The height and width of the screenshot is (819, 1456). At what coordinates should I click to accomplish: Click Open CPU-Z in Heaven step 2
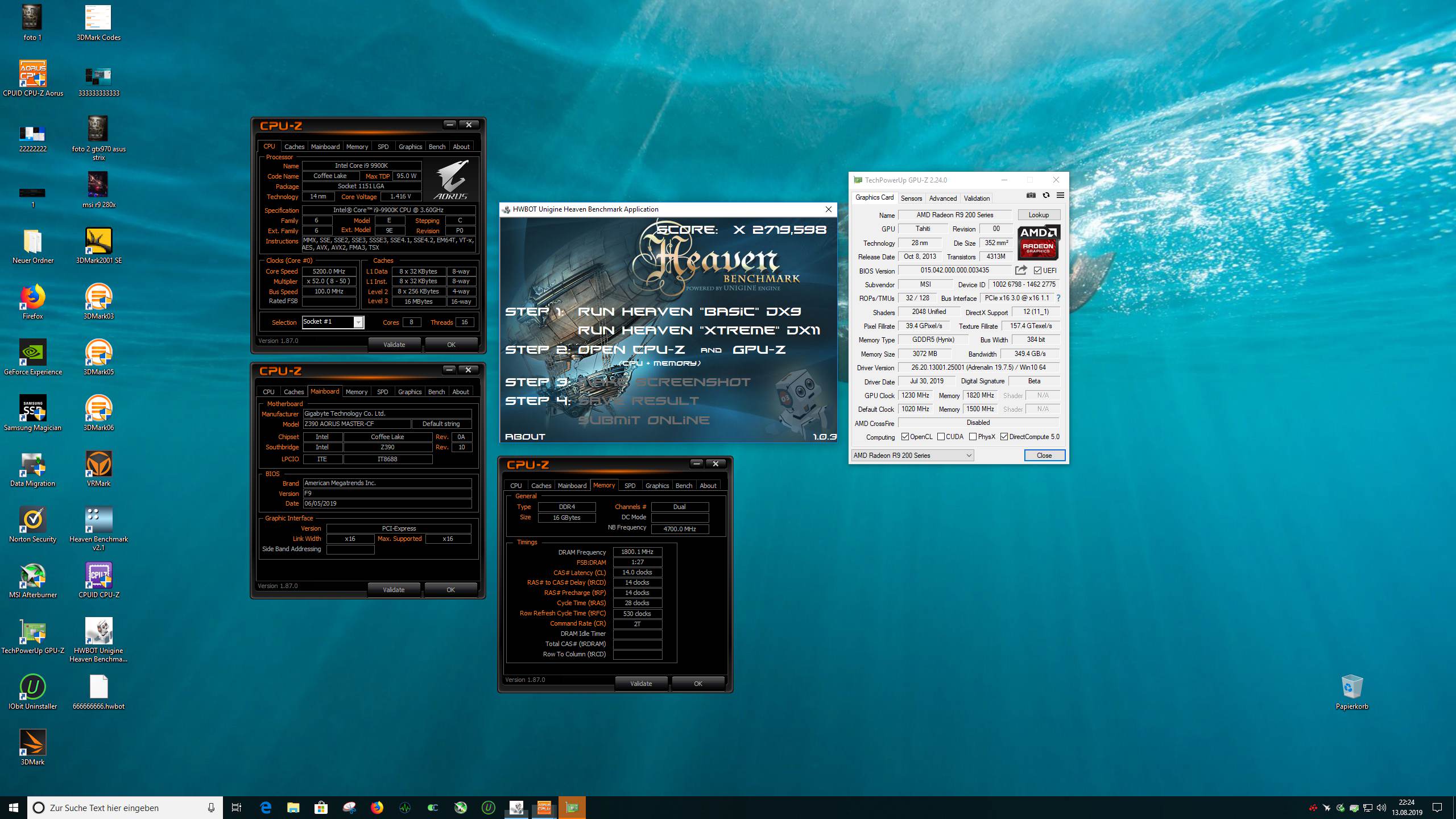pyautogui.click(x=631, y=350)
